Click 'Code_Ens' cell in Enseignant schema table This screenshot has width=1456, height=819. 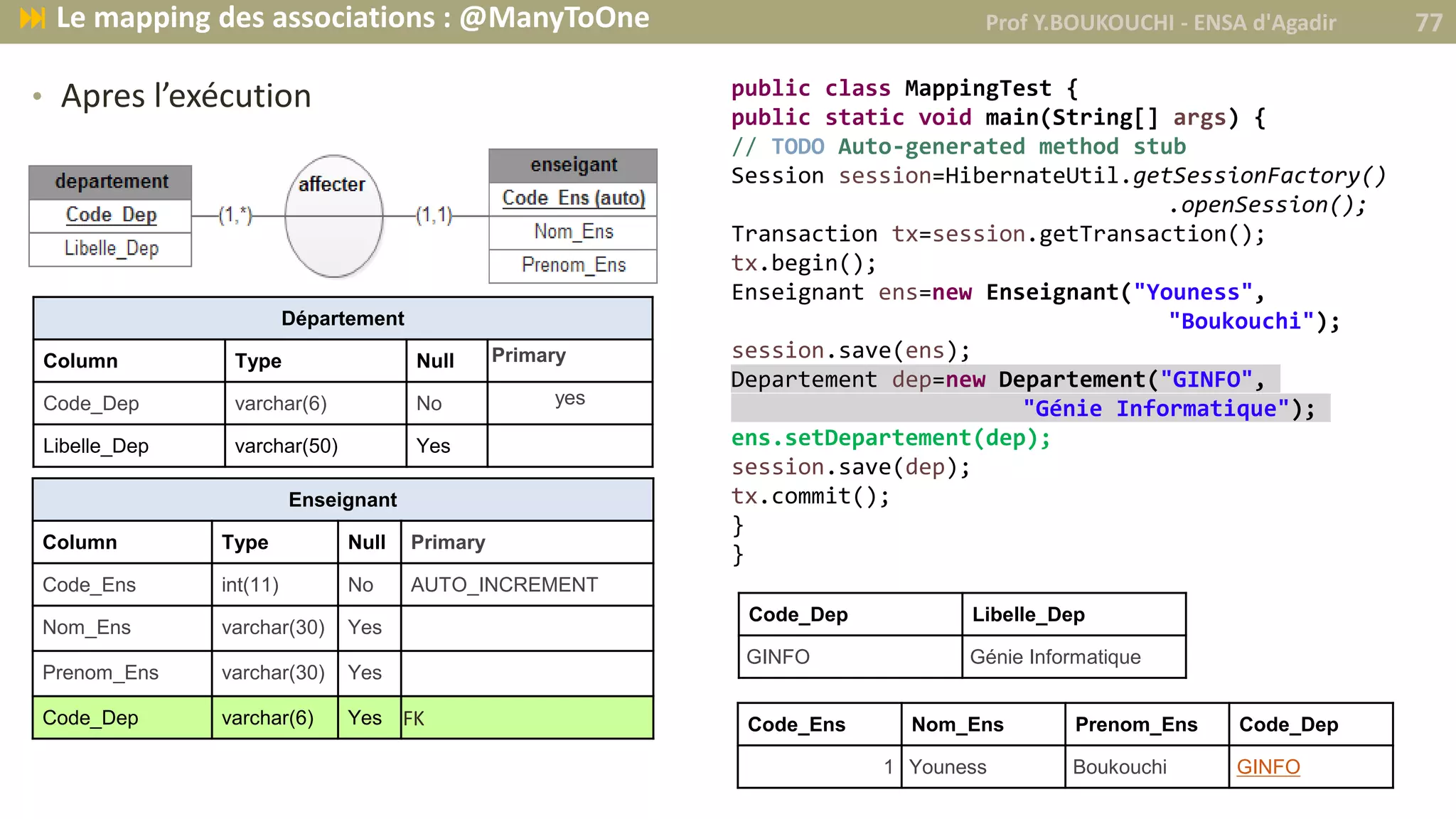[122, 585]
